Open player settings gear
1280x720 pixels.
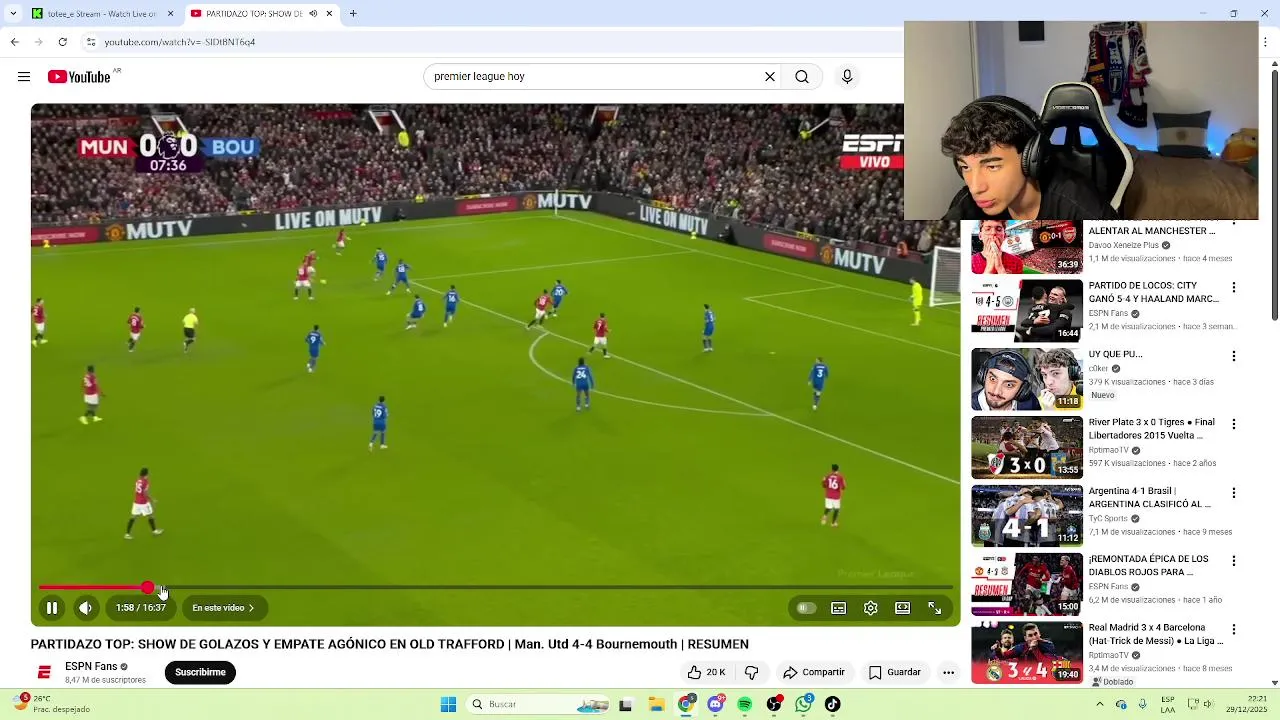click(x=871, y=608)
